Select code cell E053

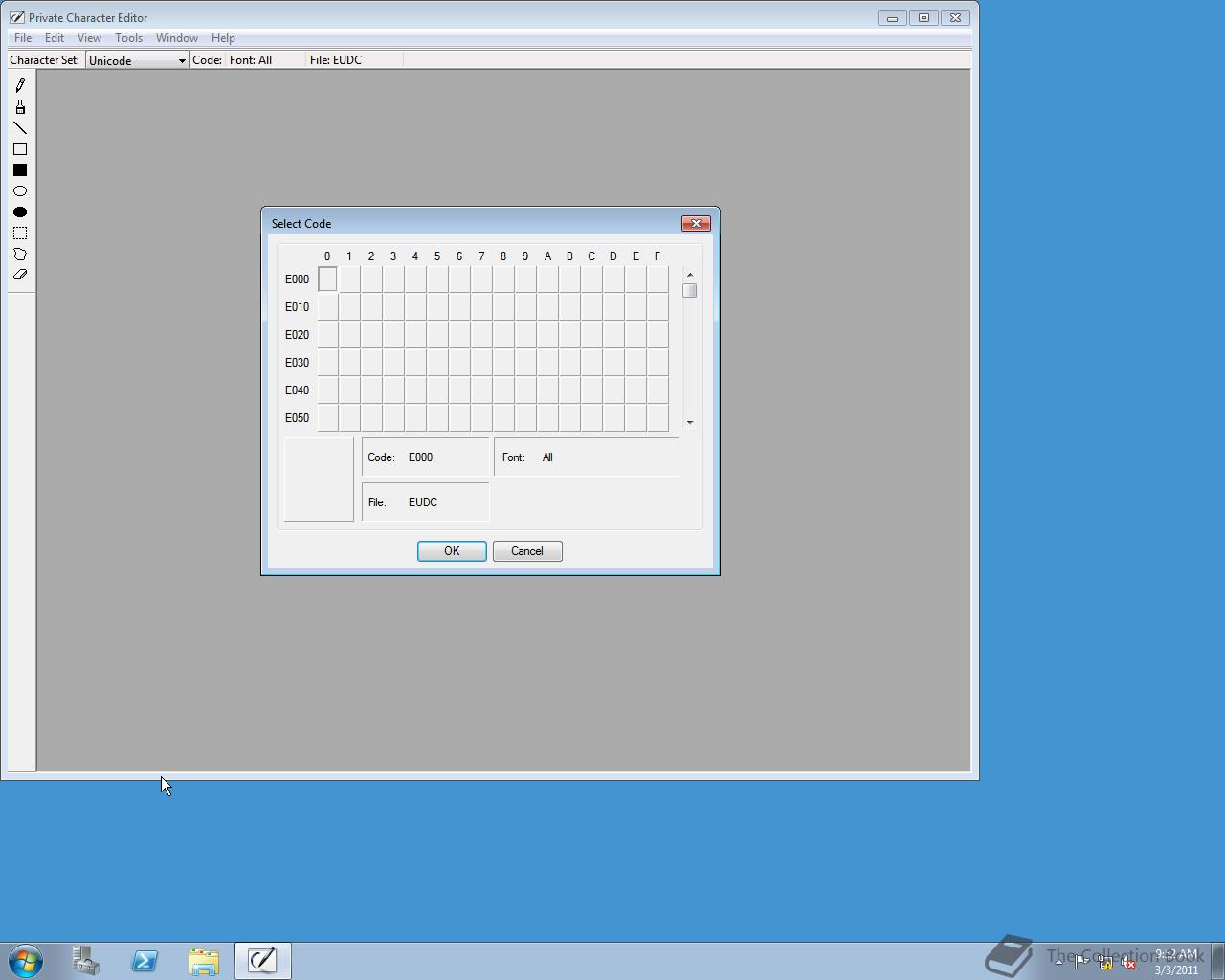click(x=393, y=418)
